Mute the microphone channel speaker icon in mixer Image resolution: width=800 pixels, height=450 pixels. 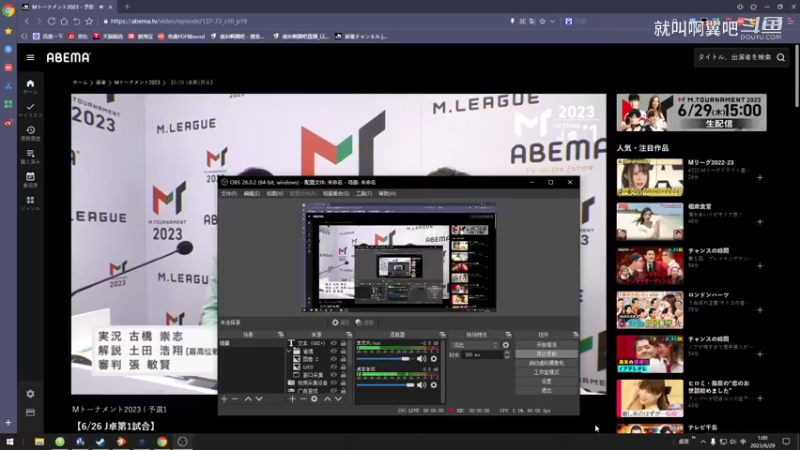click(421, 359)
